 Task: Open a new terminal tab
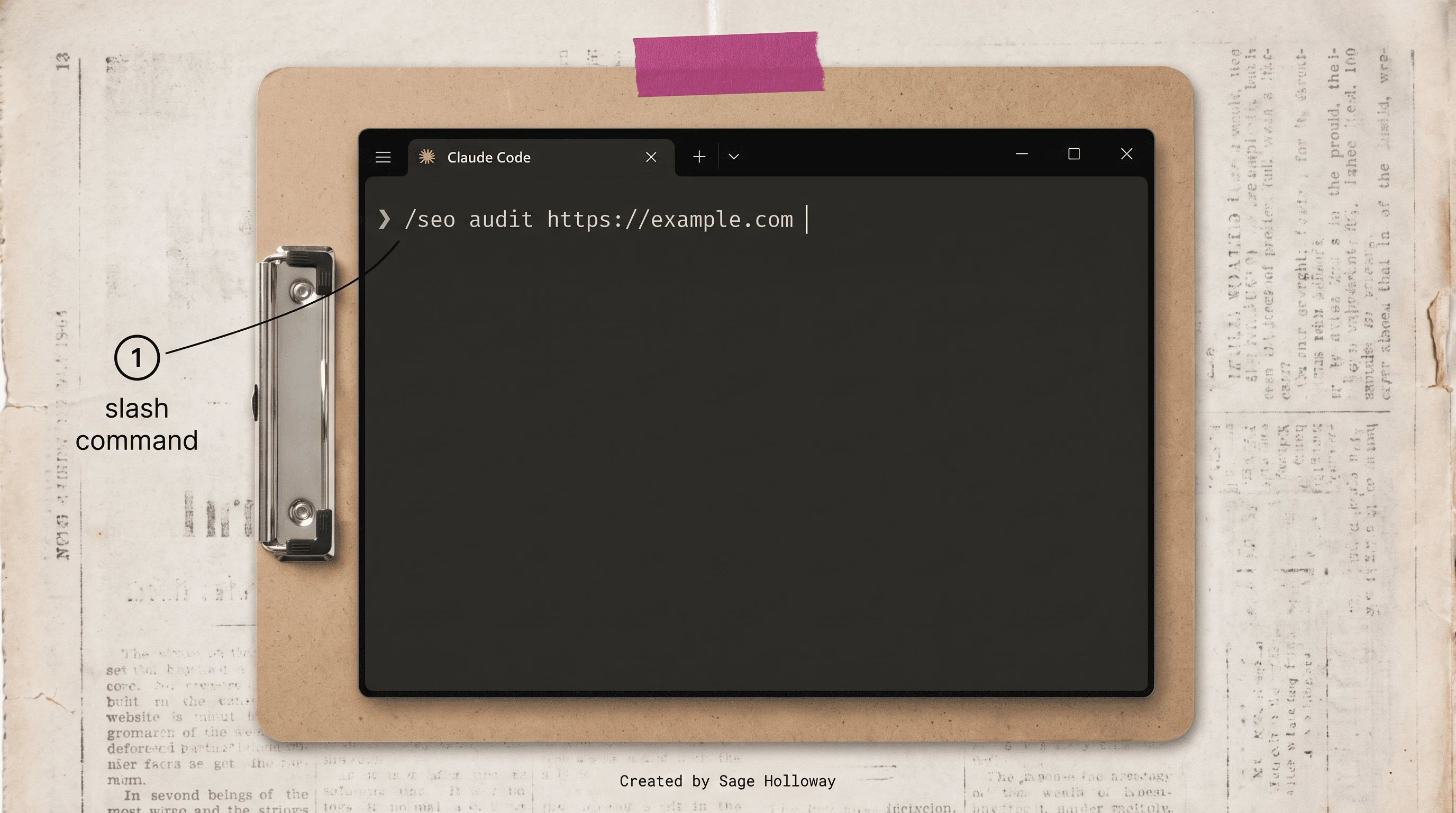(x=699, y=157)
